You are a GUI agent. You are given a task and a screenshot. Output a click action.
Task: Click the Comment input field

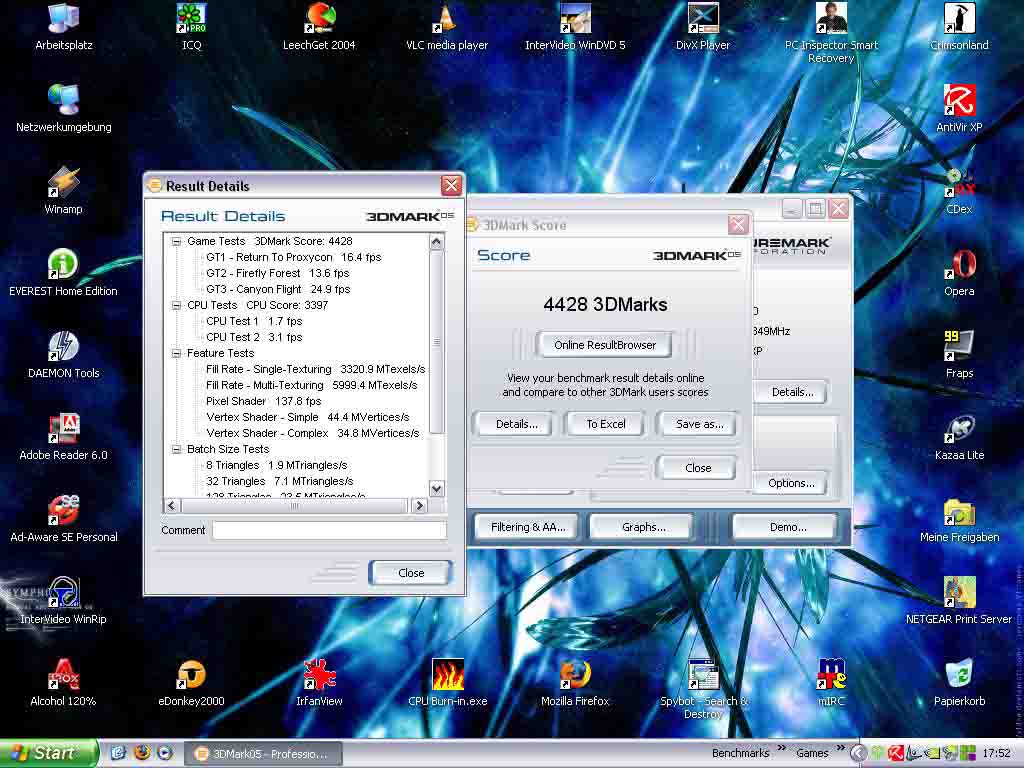click(330, 530)
